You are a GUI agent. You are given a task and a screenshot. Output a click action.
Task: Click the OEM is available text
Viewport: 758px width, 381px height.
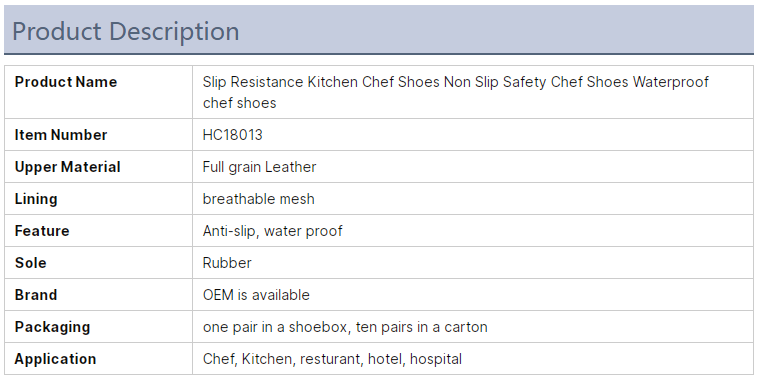click(256, 295)
